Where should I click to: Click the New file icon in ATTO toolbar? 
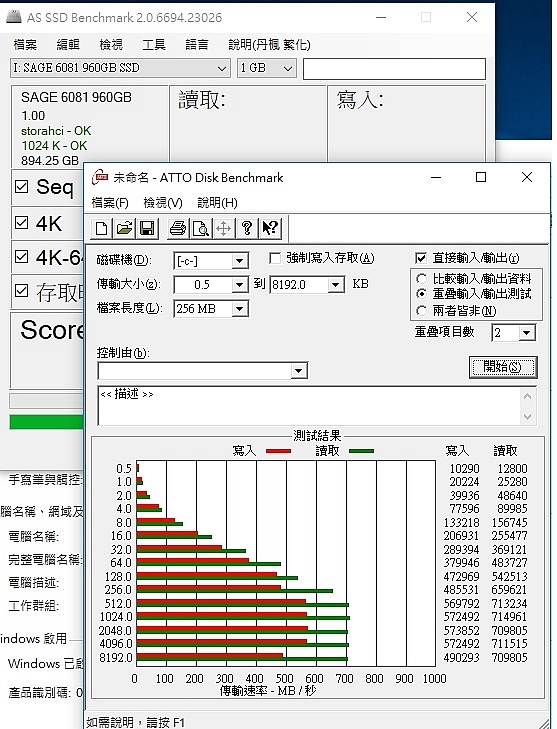(101, 228)
